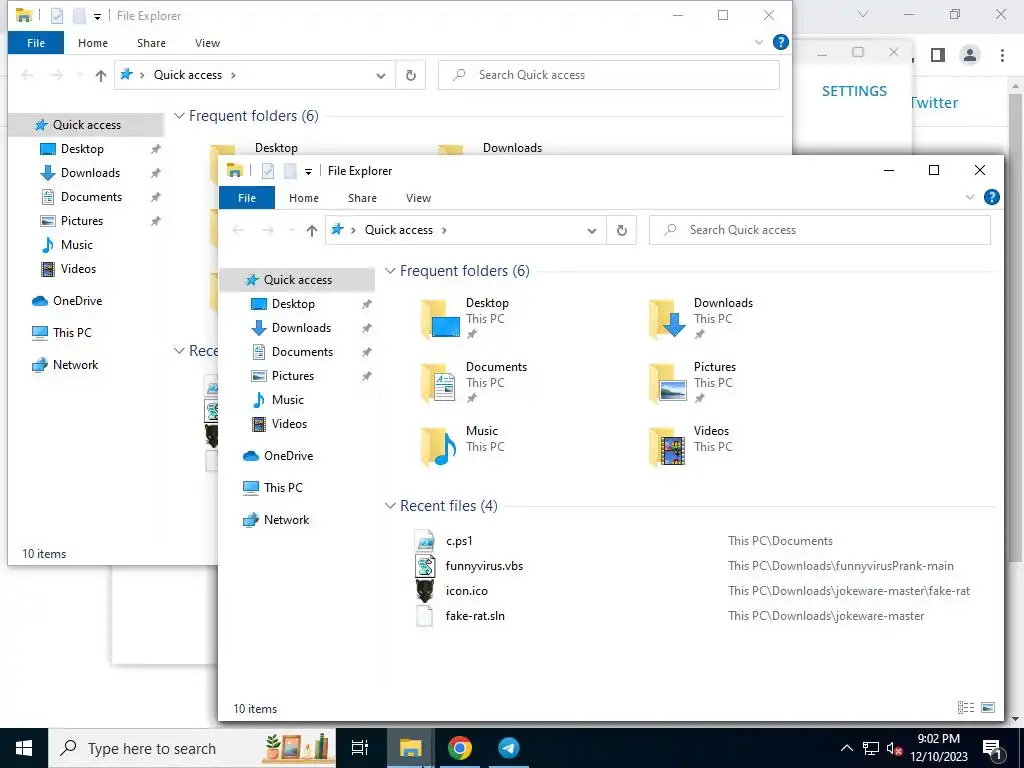This screenshot has height=768, width=1024.
Task: Collapse Frequent folders group in back window
Action: [x=180, y=116]
